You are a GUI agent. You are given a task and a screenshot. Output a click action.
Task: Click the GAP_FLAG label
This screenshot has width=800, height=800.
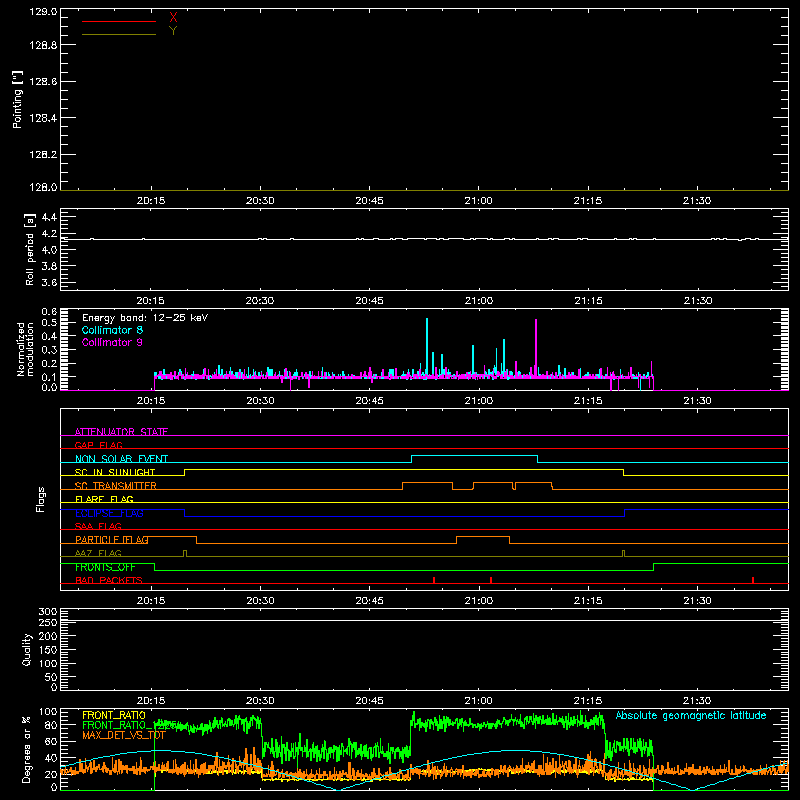[x=98, y=445]
